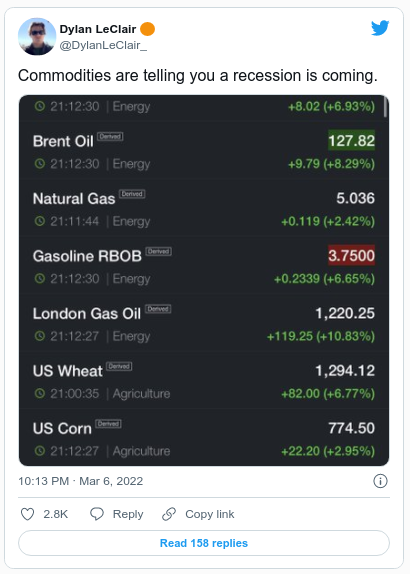This screenshot has height=574, width=410.
Task: Click the Derived tag beside Natural Gas
Action: pos(132,194)
